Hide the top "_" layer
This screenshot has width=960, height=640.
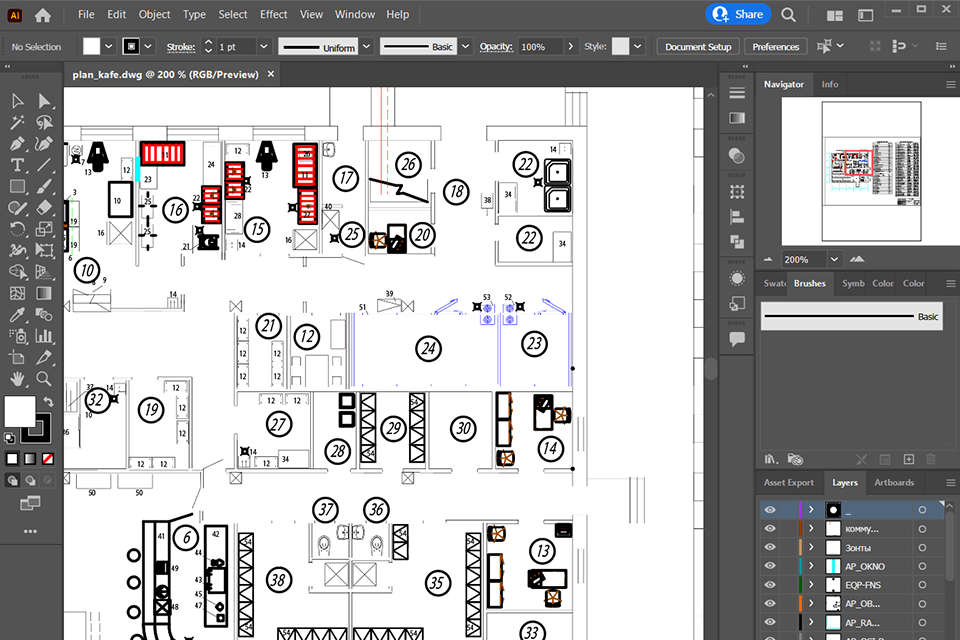point(770,510)
